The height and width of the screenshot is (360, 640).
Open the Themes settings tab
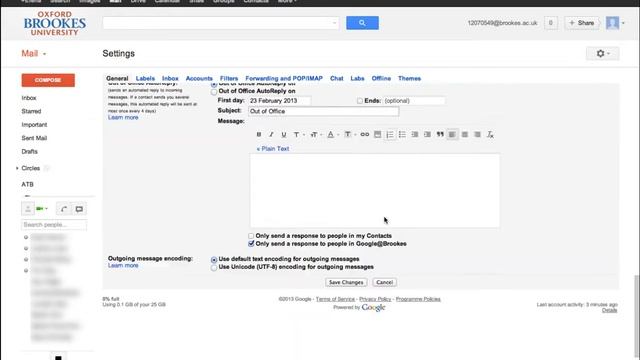coord(409,78)
